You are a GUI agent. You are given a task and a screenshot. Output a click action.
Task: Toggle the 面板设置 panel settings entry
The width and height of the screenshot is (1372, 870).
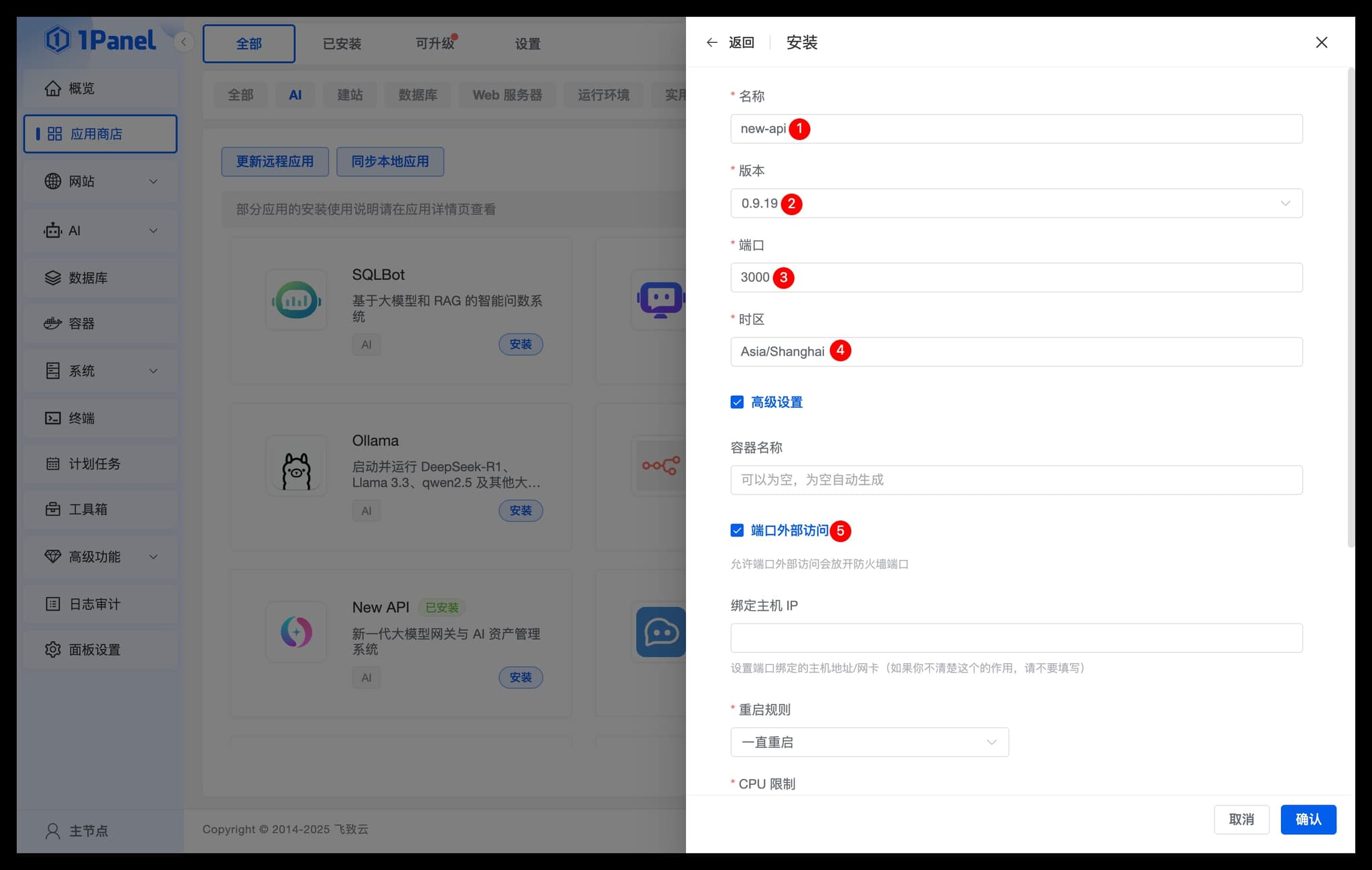coord(94,649)
